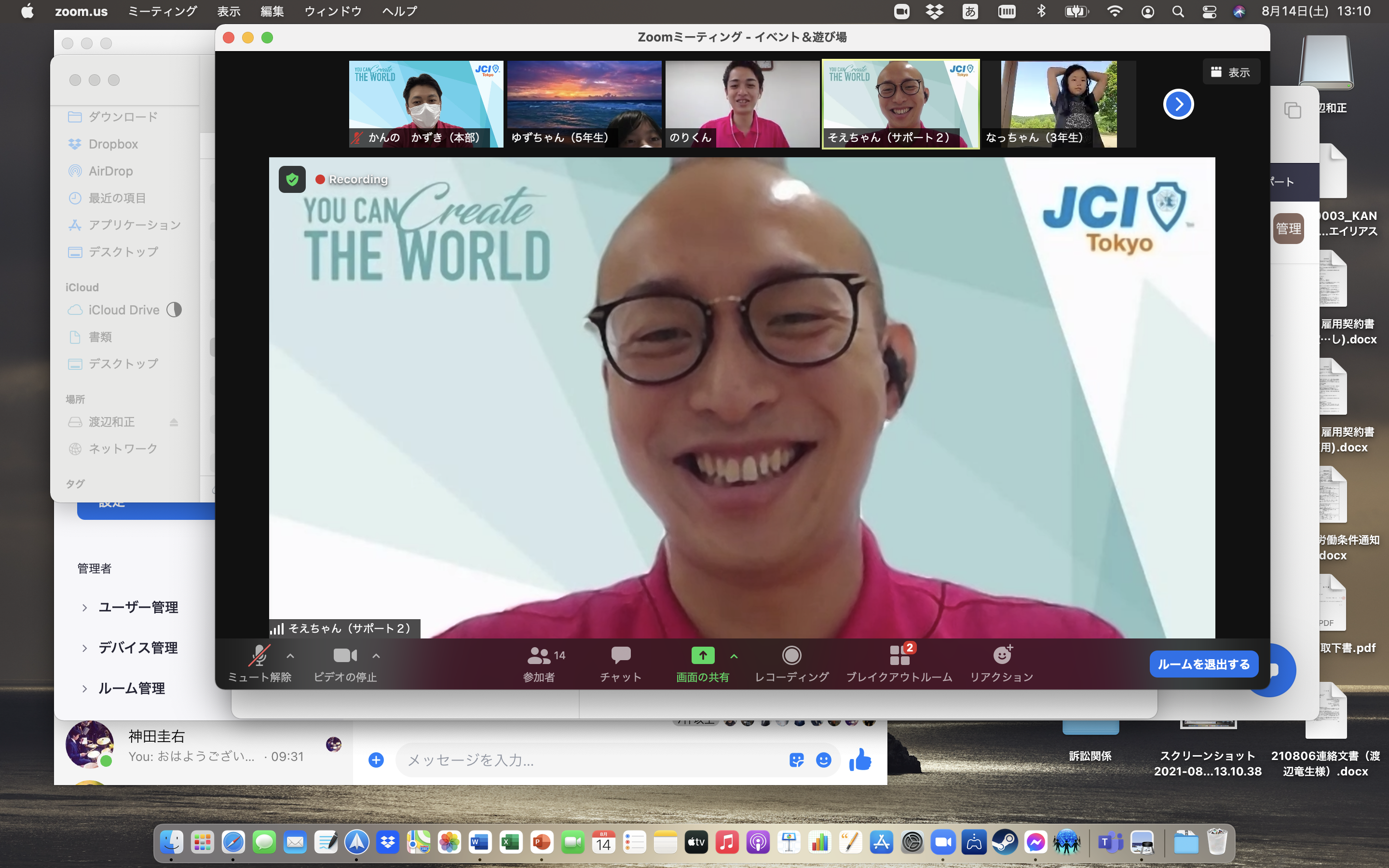Click the green Share Screen icon
The height and width of the screenshot is (868, 1389).
pyautogui.click(x=702, y=656)
